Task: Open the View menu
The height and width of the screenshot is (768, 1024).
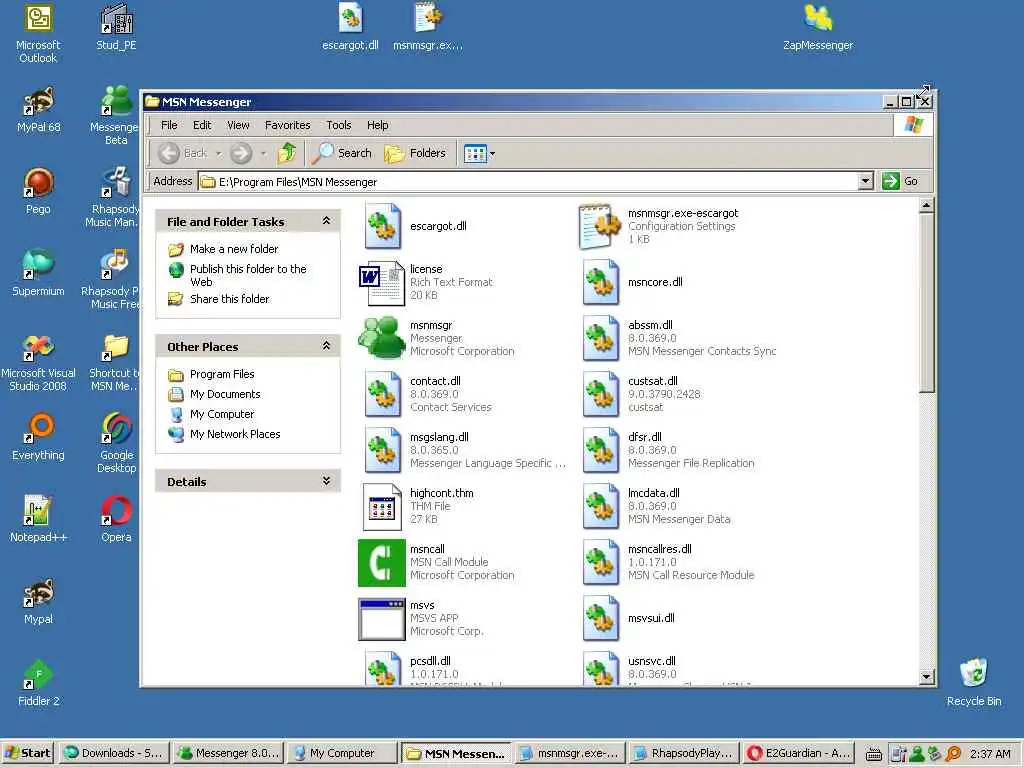Action: tap(238, 125)
